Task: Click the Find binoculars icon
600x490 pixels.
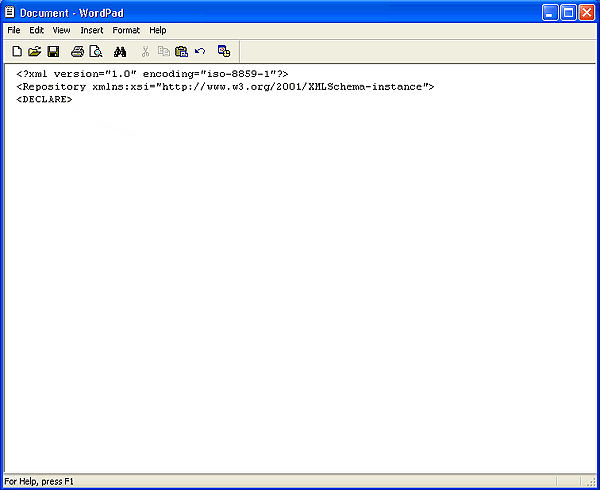Action: 120,51
